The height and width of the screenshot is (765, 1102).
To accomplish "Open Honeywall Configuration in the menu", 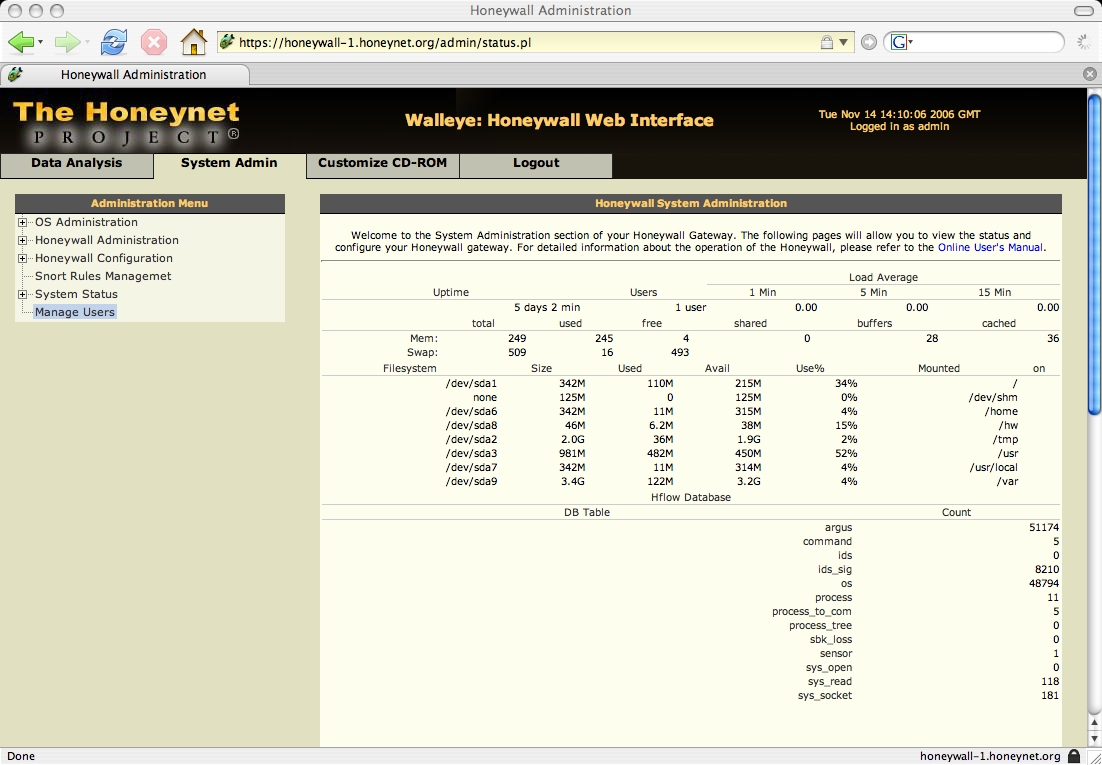I will click(x=104, y=258).
